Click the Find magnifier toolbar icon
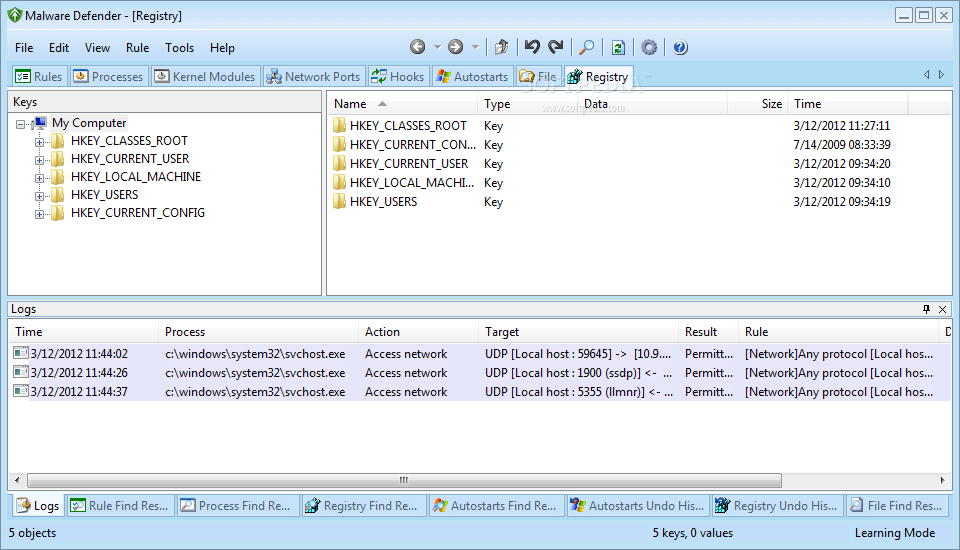This screenshot has height=550, width=960. [x=587, y=47]
